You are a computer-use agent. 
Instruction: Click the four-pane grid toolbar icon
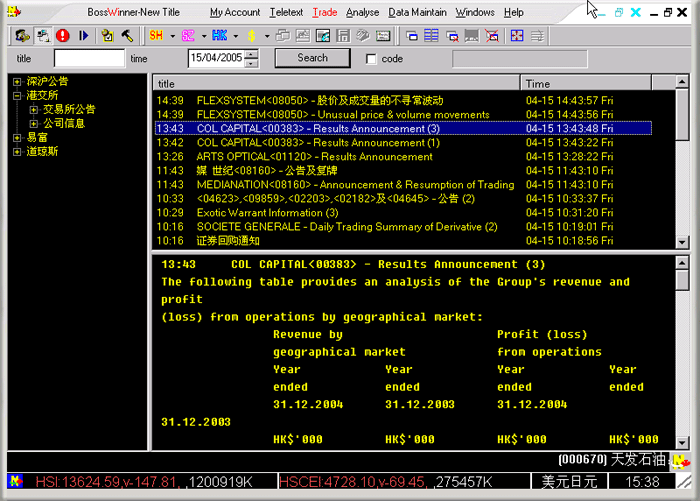(517, 36)
